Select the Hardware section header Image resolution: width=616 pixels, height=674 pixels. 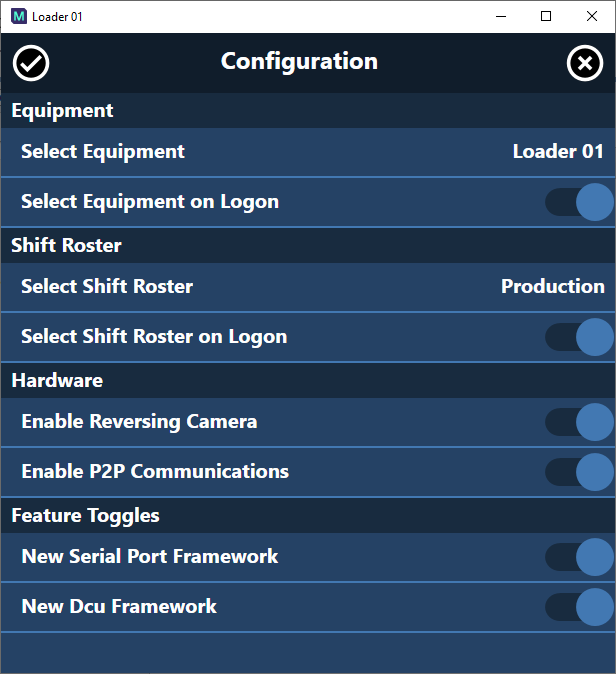click(x=57, y=381)
